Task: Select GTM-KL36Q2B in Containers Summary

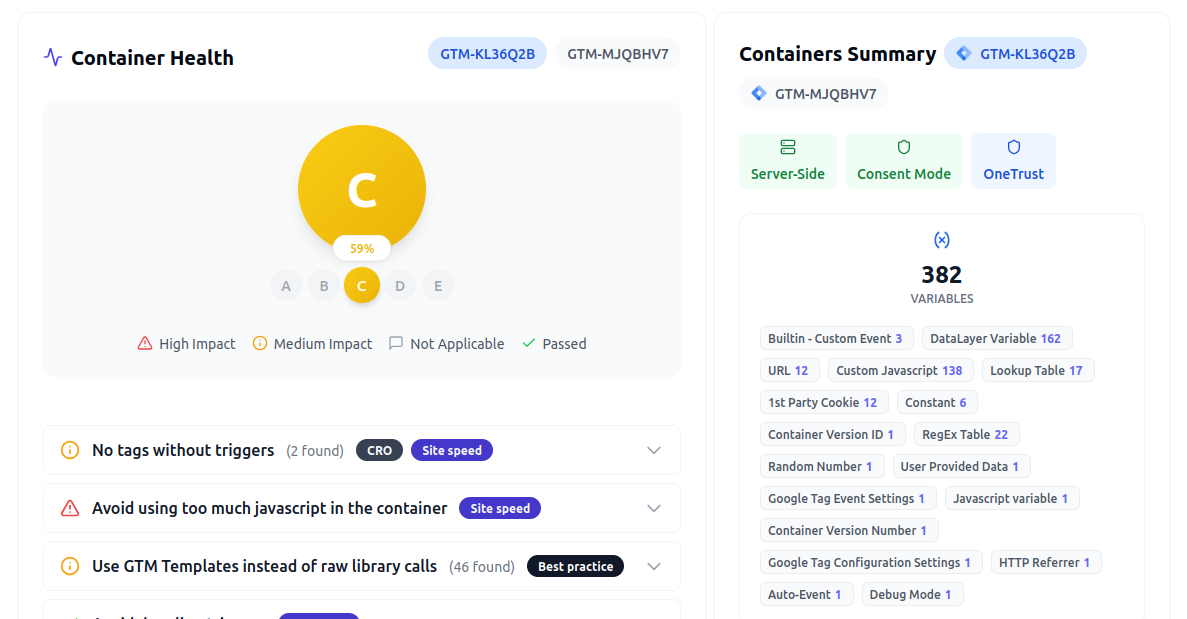Action: pos(1015,53)
